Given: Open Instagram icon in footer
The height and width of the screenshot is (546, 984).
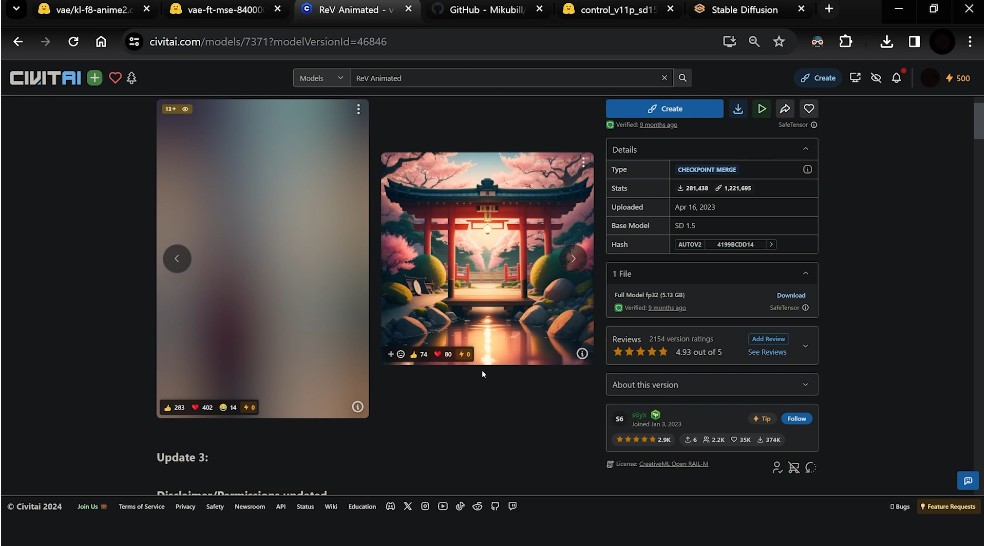Looking at the screenshot, I should tap(425, 506).
